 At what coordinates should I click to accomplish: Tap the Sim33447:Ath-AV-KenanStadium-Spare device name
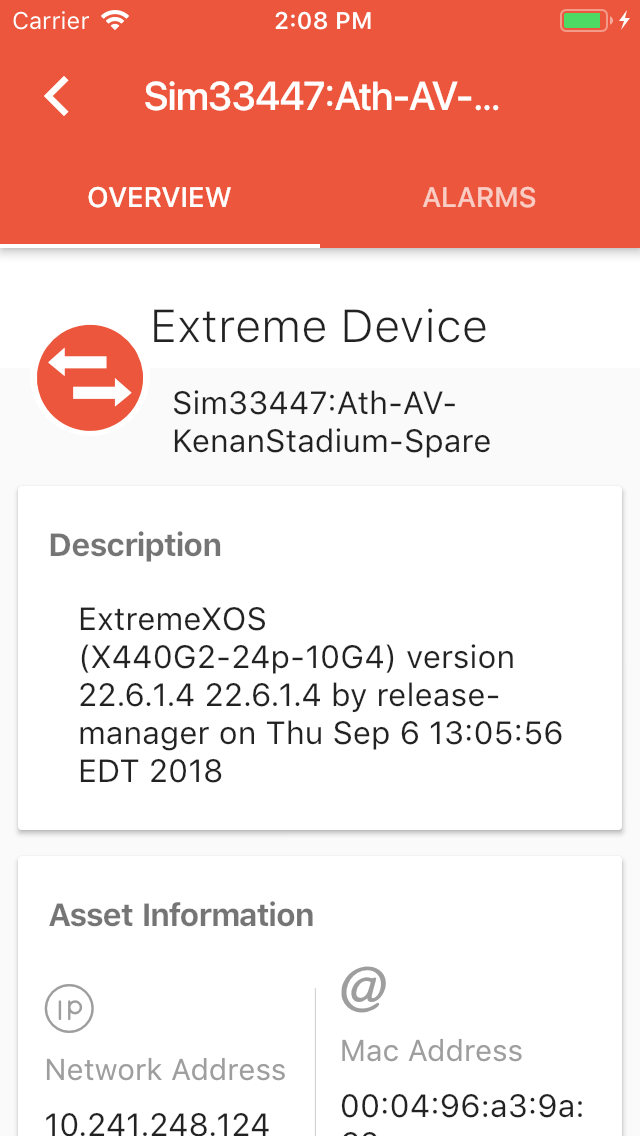click(x=331, y=422)
